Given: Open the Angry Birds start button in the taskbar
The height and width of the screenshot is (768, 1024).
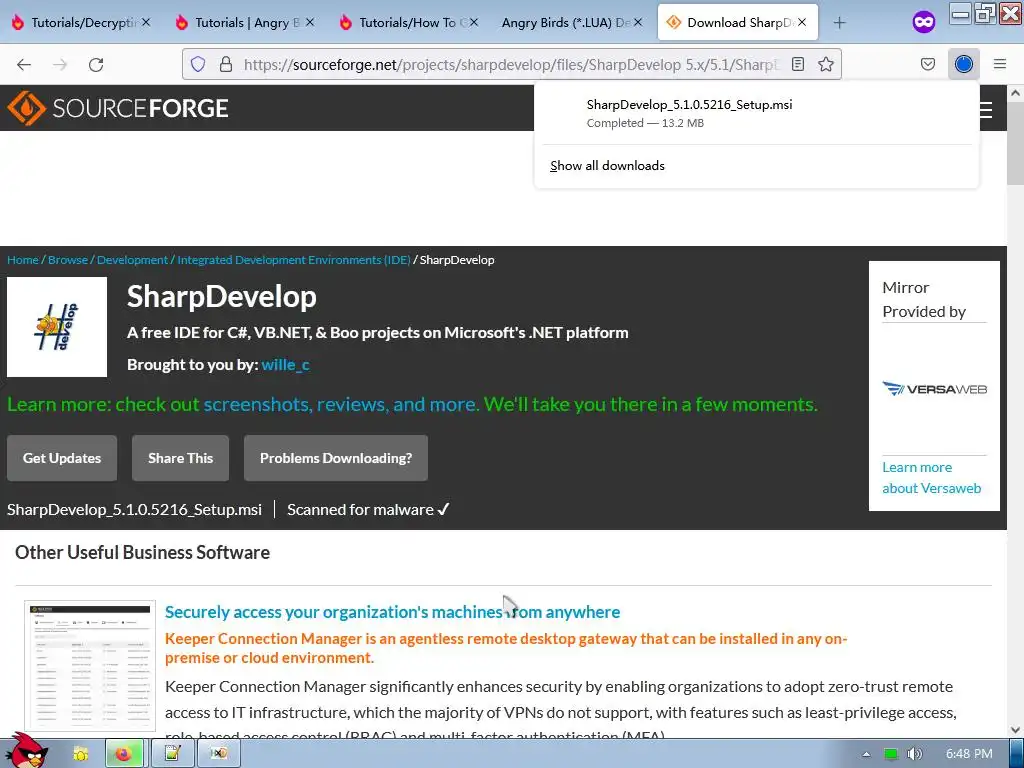Looking at the screenshot, I should pyautogui.click(x=27, y=751).
